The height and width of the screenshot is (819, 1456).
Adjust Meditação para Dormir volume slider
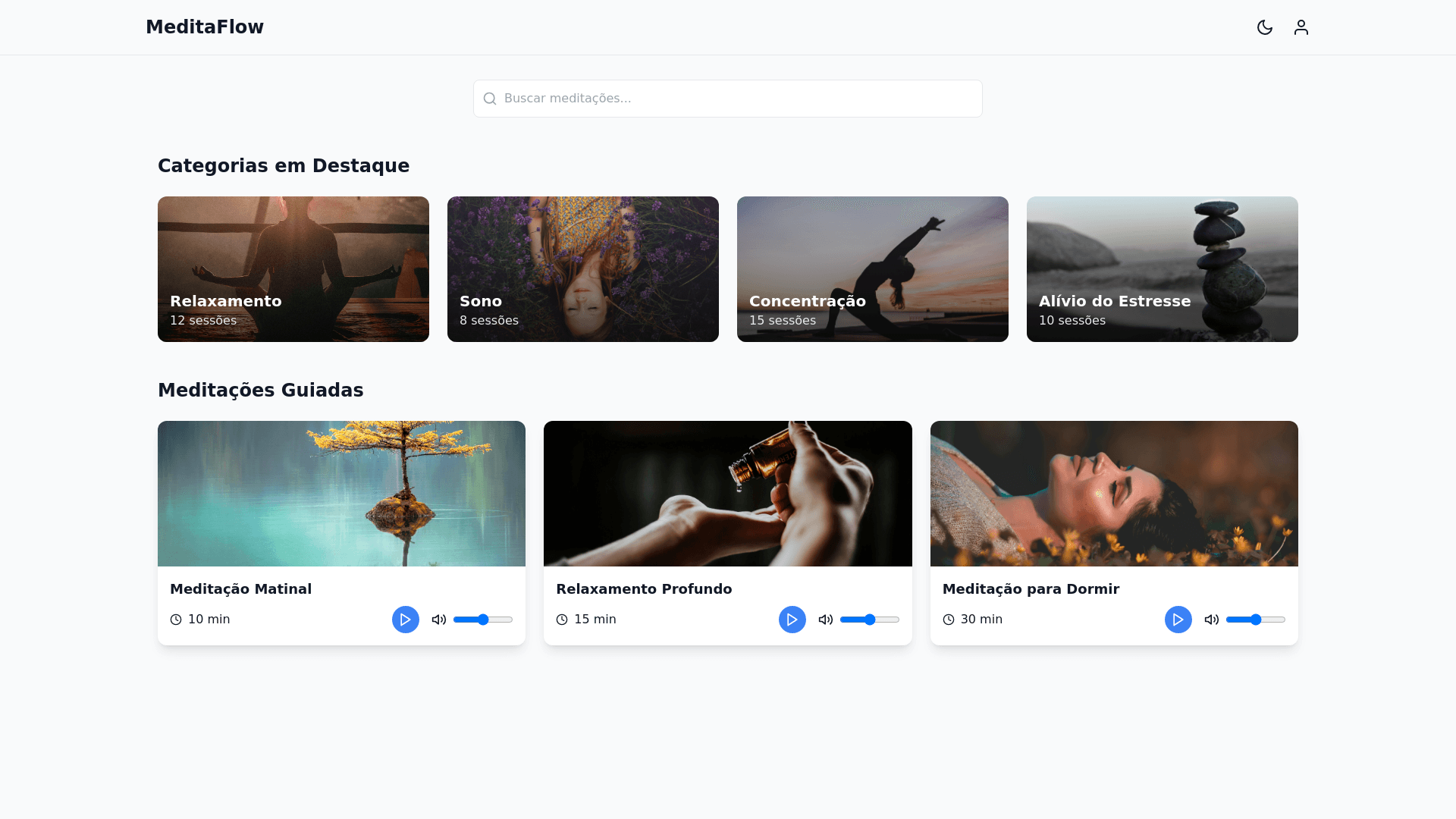(1255, 620)
